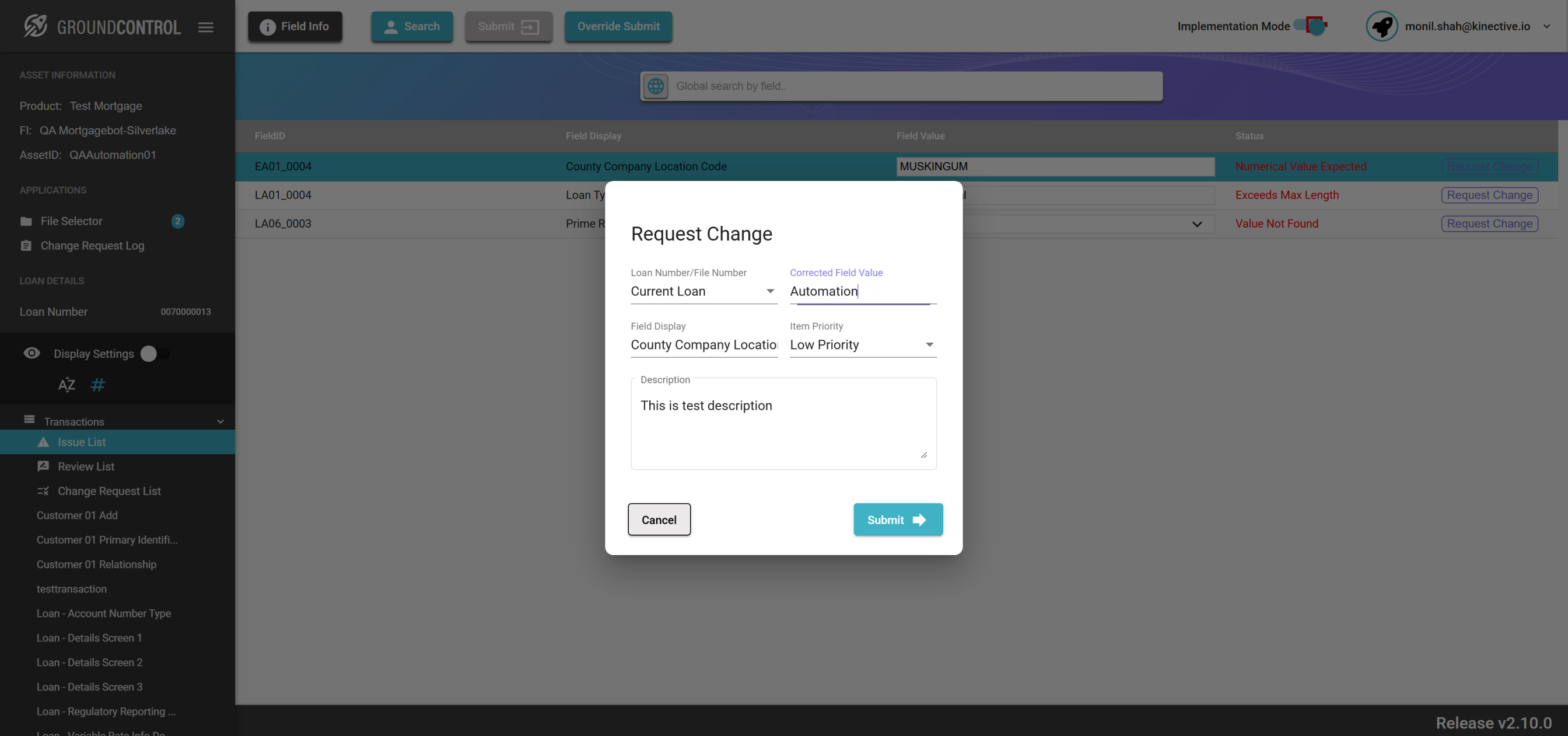
Task: Click the GroundControl logo icon
Action: click(36, 26)
